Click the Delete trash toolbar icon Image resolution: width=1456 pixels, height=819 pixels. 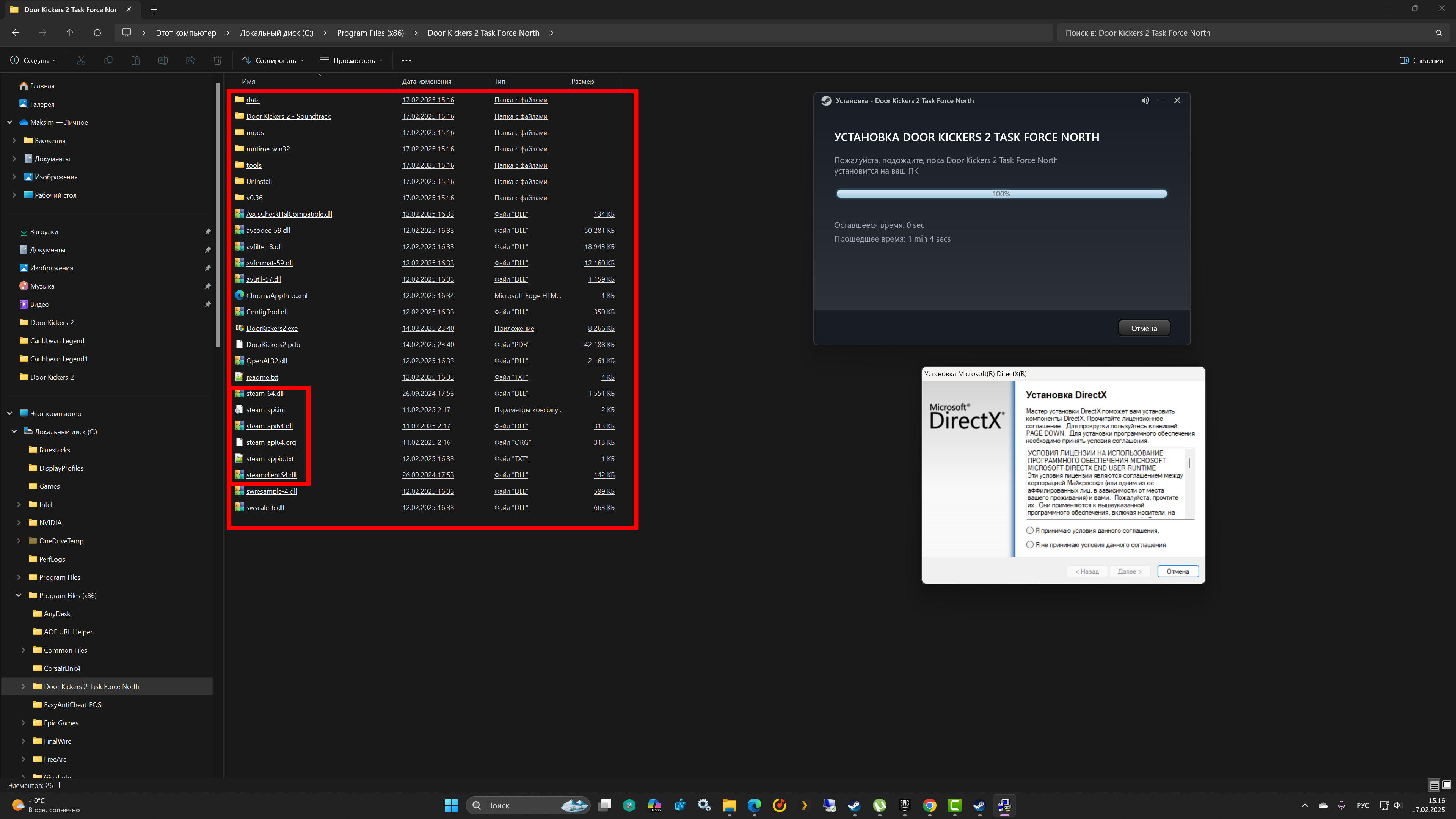click(218, 61)
